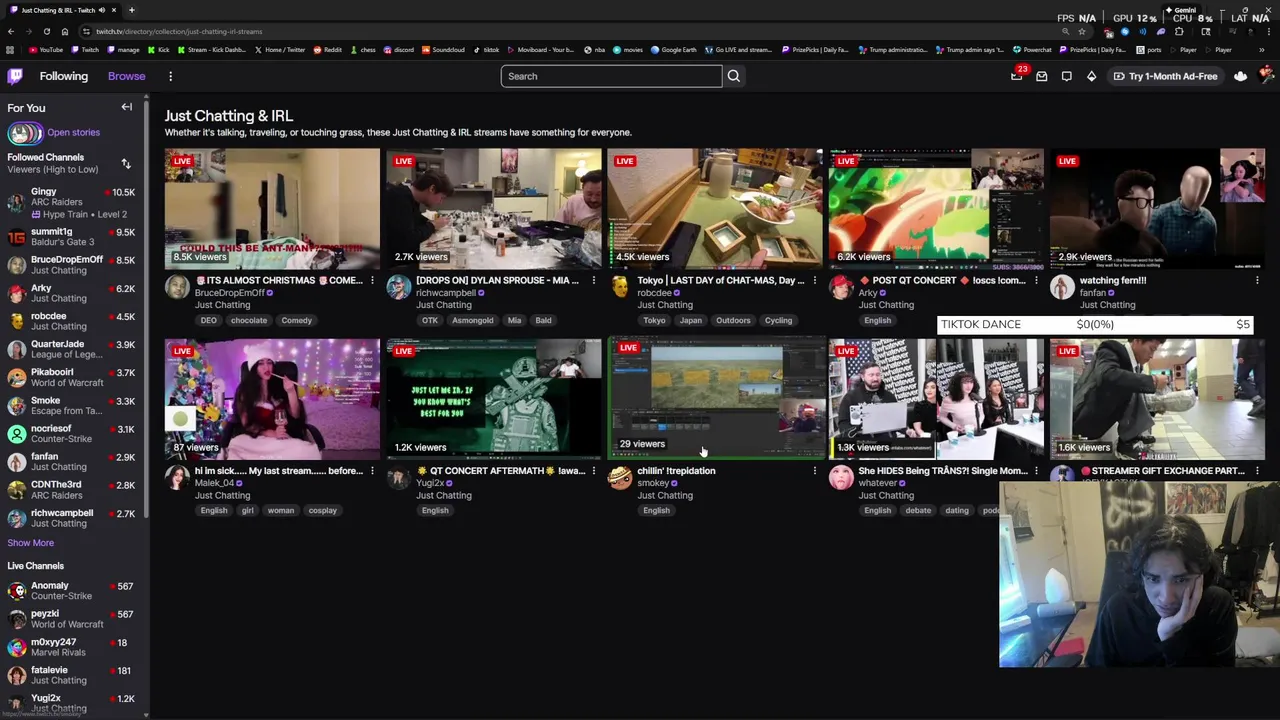Open BruceDropEmOff stream thumbnail
Viewport: 1280px width, 720px height.
pos(272,209)
